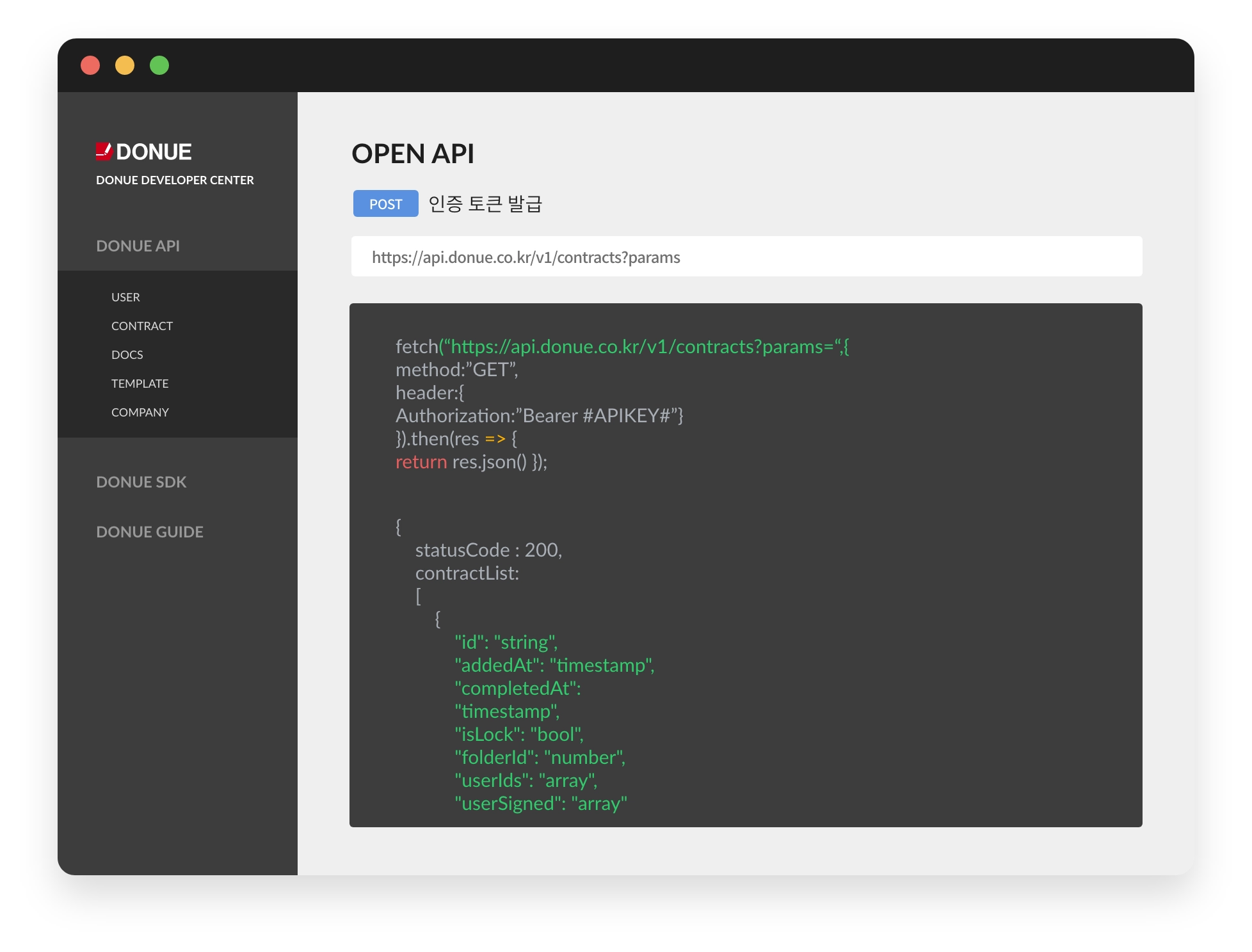Expand the DONUE SDK section
This screenshot has width=1252, height=952.
click(x=141, y=482)
